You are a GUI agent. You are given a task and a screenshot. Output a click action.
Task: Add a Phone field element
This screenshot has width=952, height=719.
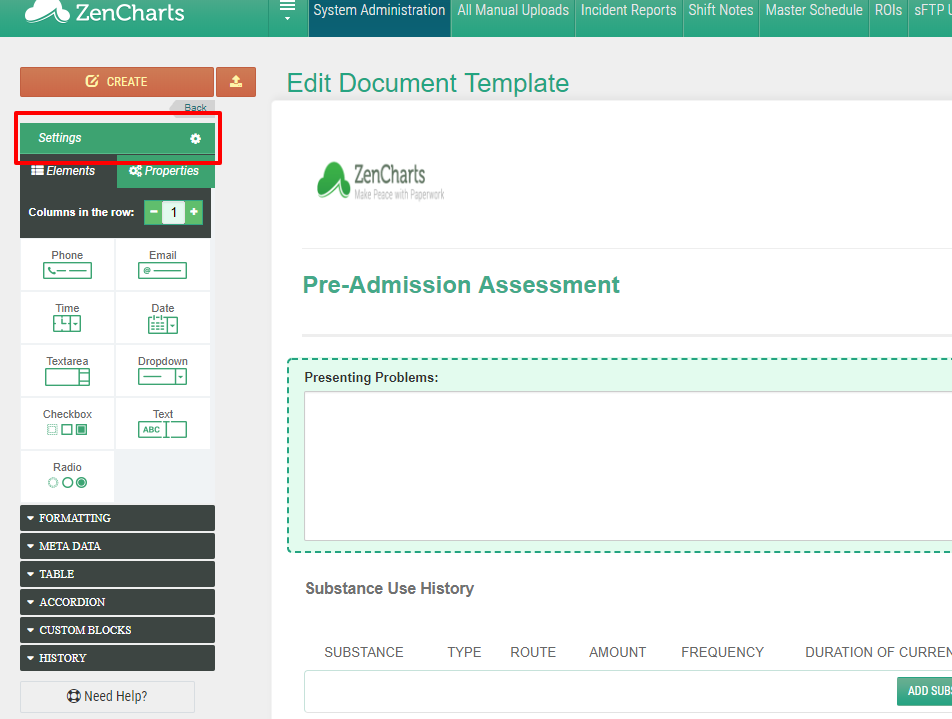tap(67, 264)
